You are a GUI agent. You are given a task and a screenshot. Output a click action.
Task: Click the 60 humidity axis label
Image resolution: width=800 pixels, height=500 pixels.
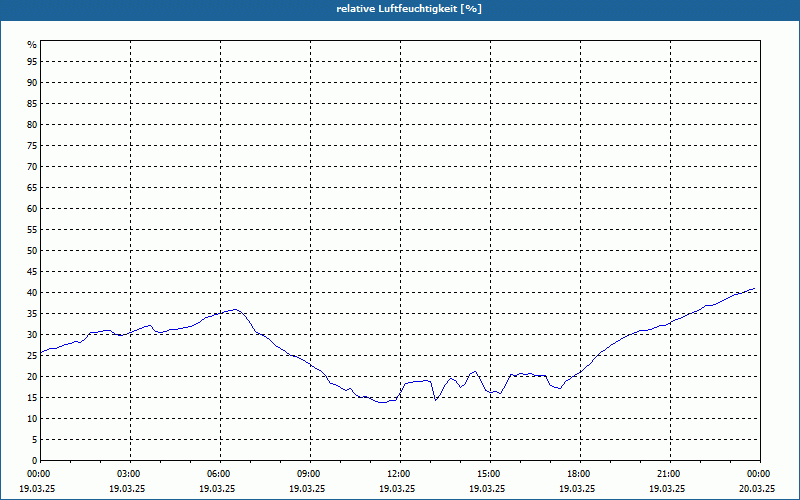point(32,208)
